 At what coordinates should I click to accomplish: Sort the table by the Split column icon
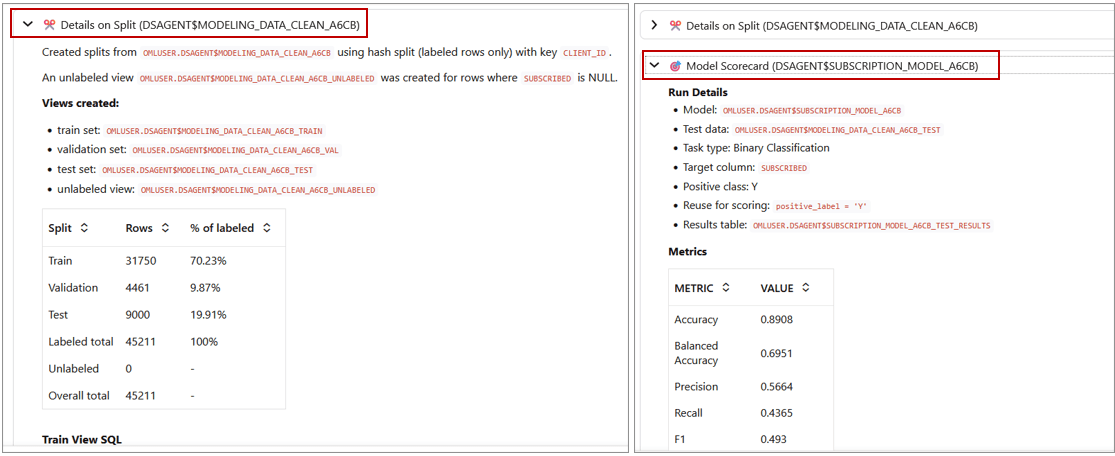point(84,228)
